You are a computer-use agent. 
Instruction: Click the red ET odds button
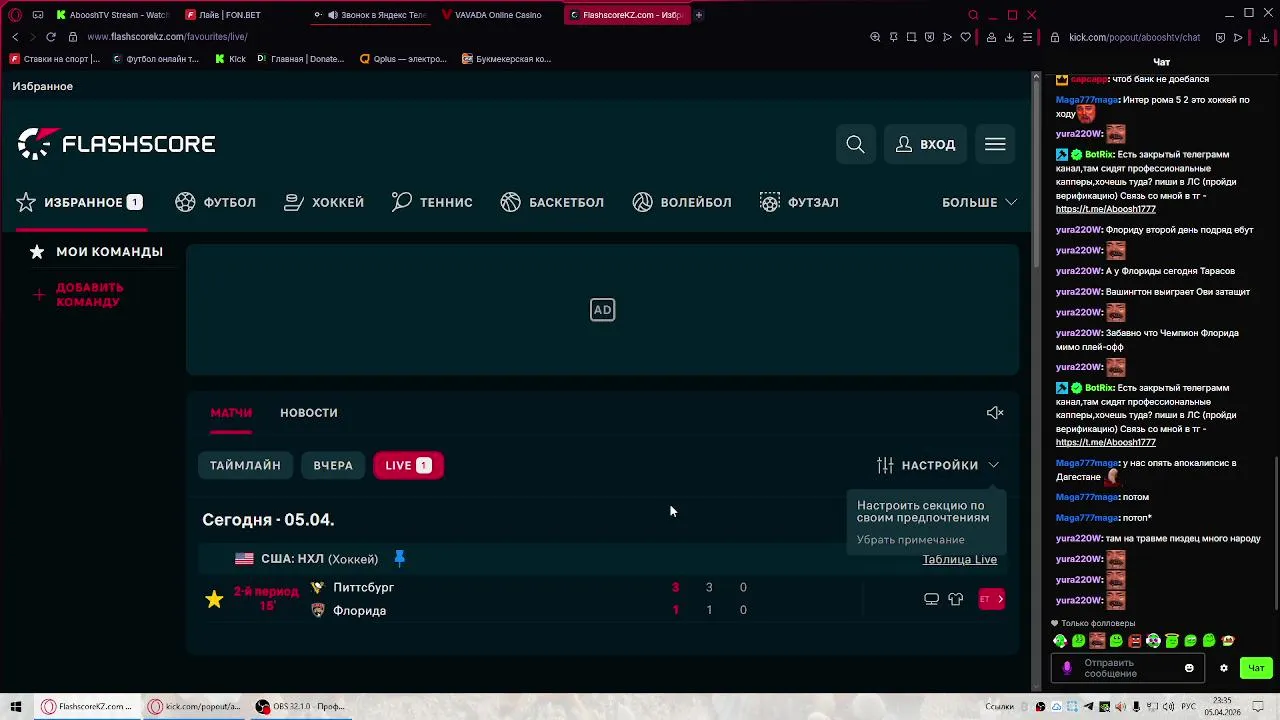(991, 599)
